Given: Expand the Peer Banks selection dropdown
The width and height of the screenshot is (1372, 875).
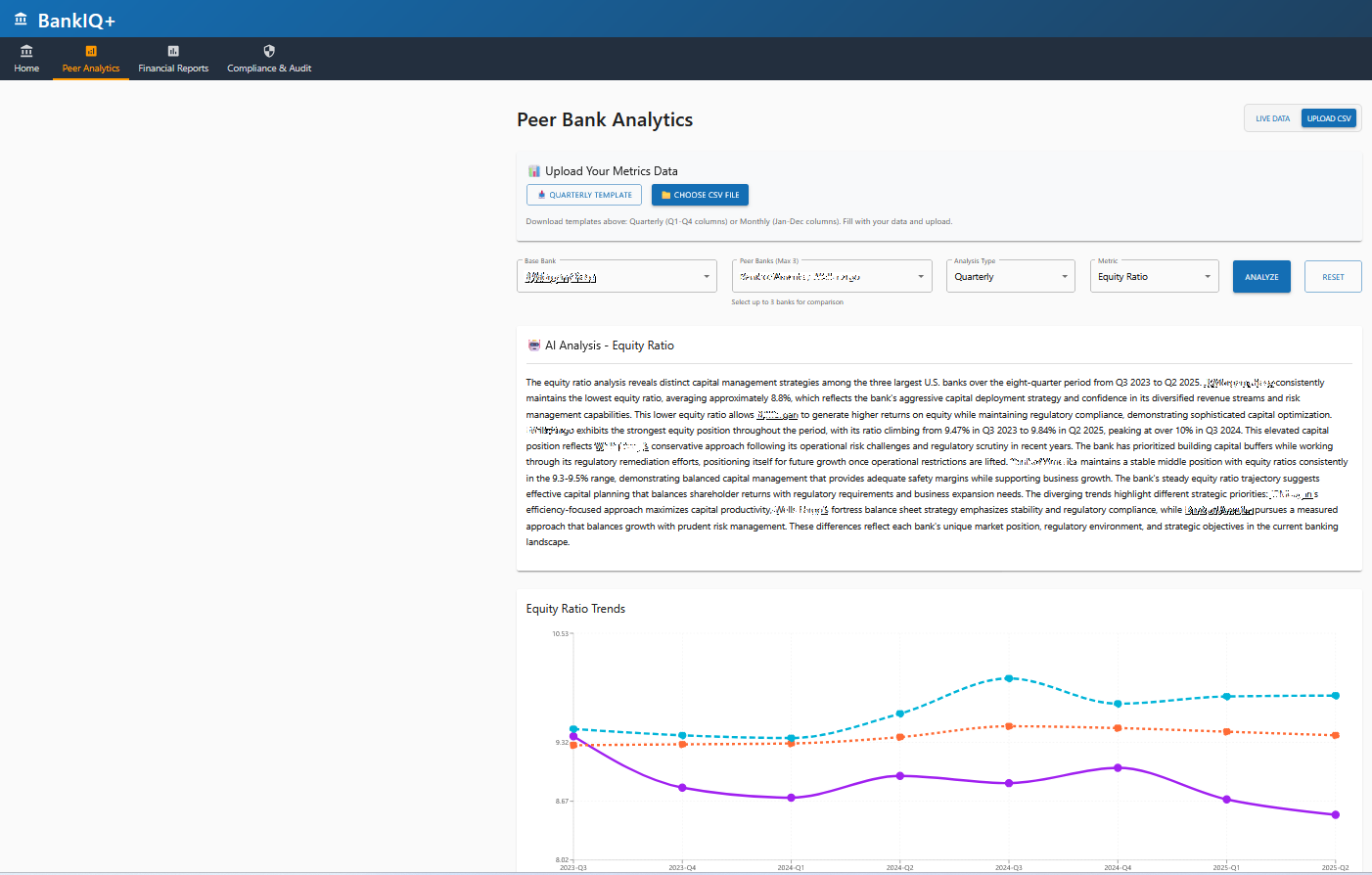Looking at the screenshot, I should [x=832, y=277].
